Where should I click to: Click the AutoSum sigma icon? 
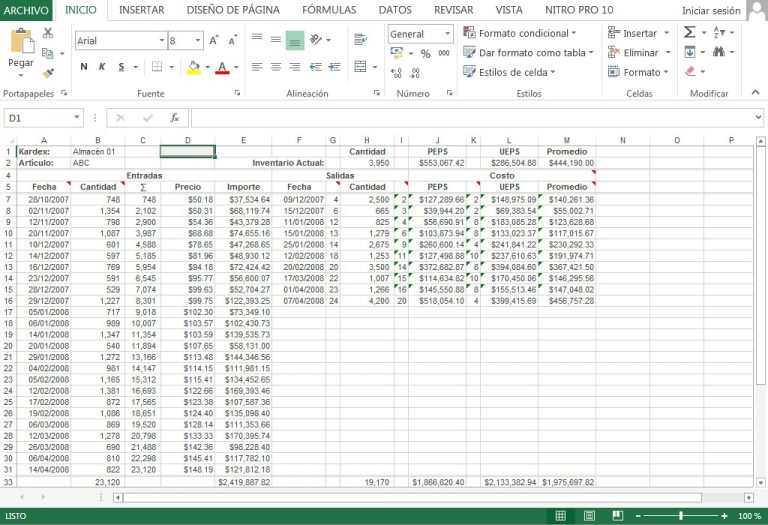689,32
